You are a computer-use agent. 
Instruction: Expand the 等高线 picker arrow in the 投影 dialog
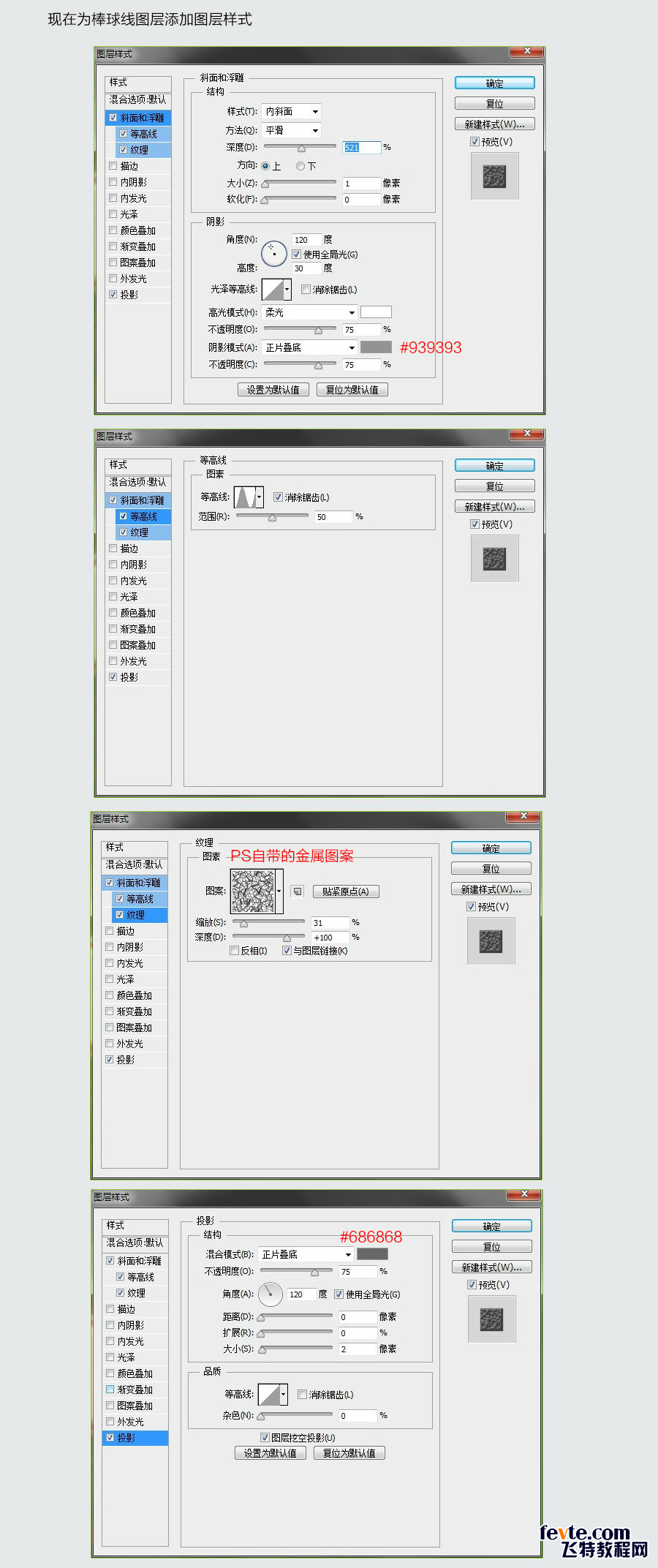coord(284,1395)
